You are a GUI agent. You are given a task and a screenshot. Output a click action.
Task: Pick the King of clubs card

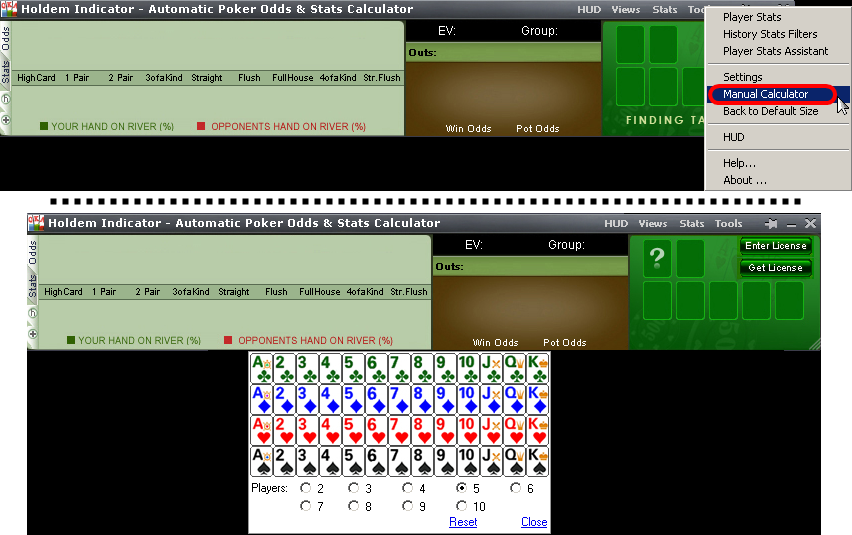tap(538, 368)
